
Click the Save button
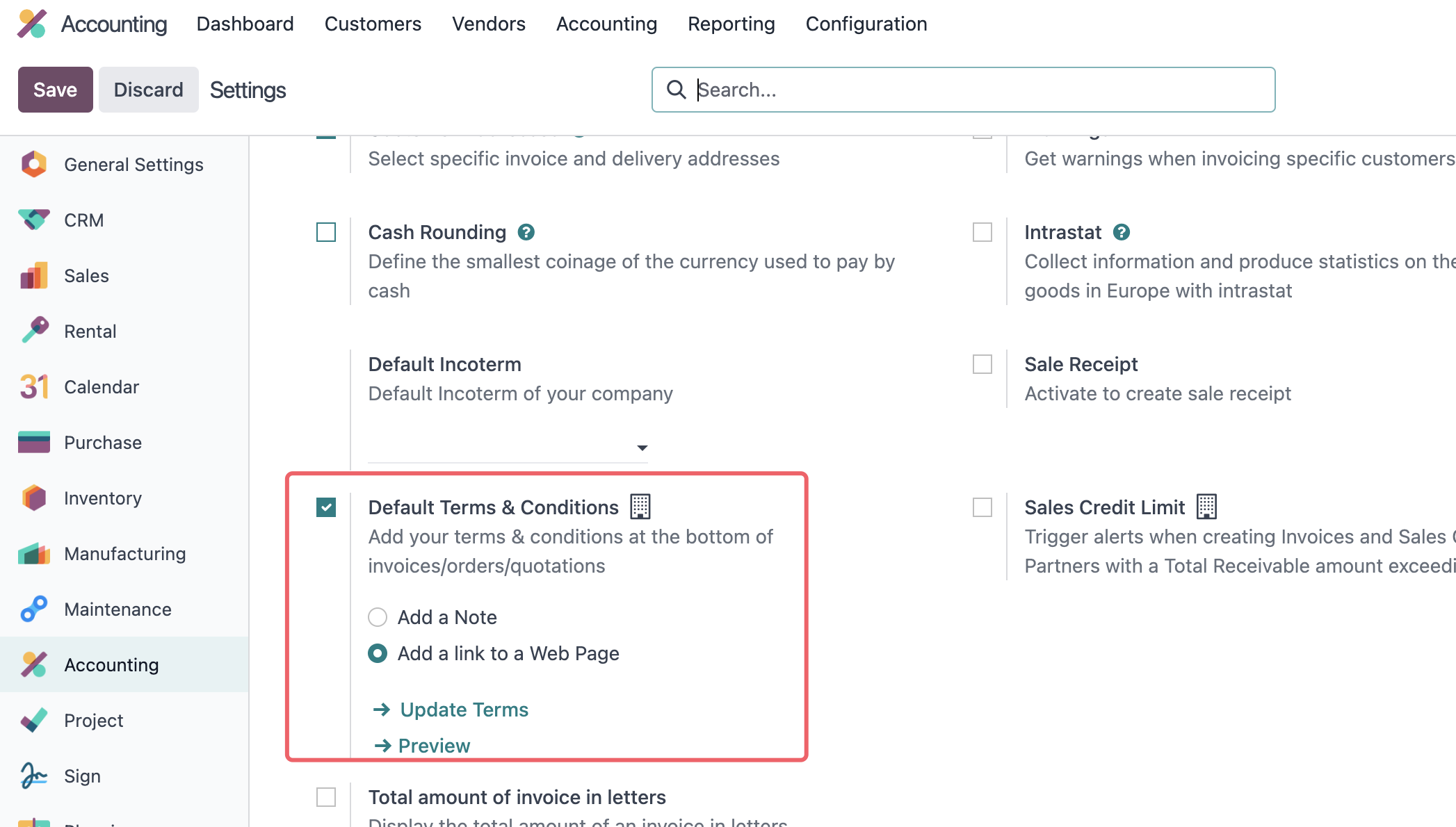point(56,90)
